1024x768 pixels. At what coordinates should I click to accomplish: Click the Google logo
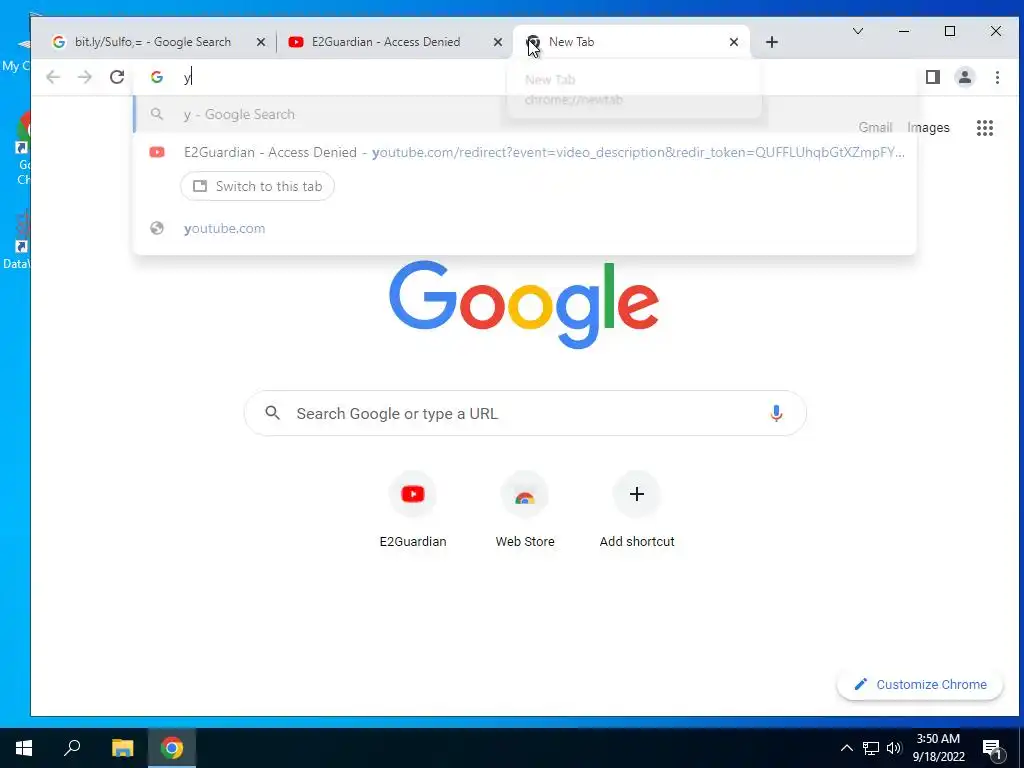pos(524,304)
